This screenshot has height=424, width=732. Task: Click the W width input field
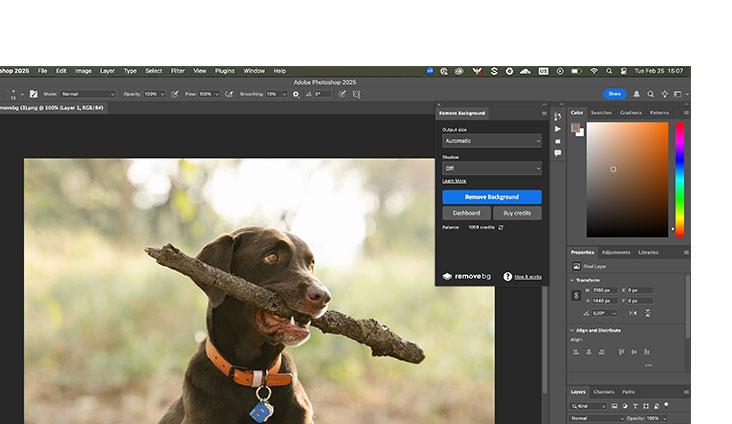(605, 290)
